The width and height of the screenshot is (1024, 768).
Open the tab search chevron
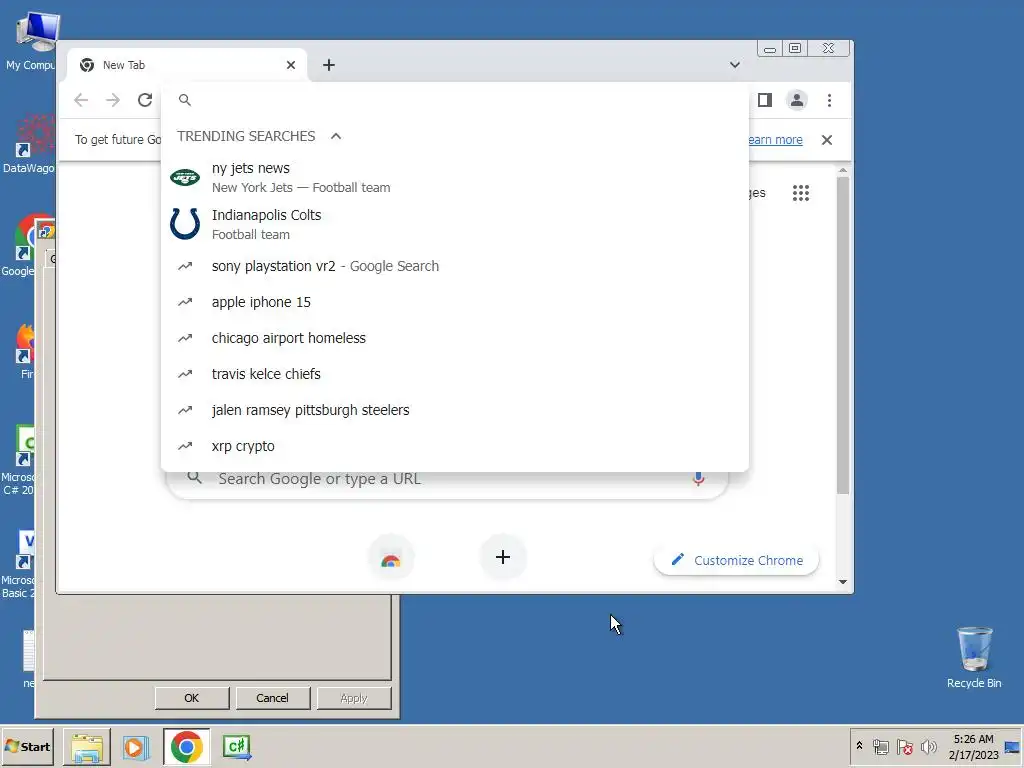[735, 65]
